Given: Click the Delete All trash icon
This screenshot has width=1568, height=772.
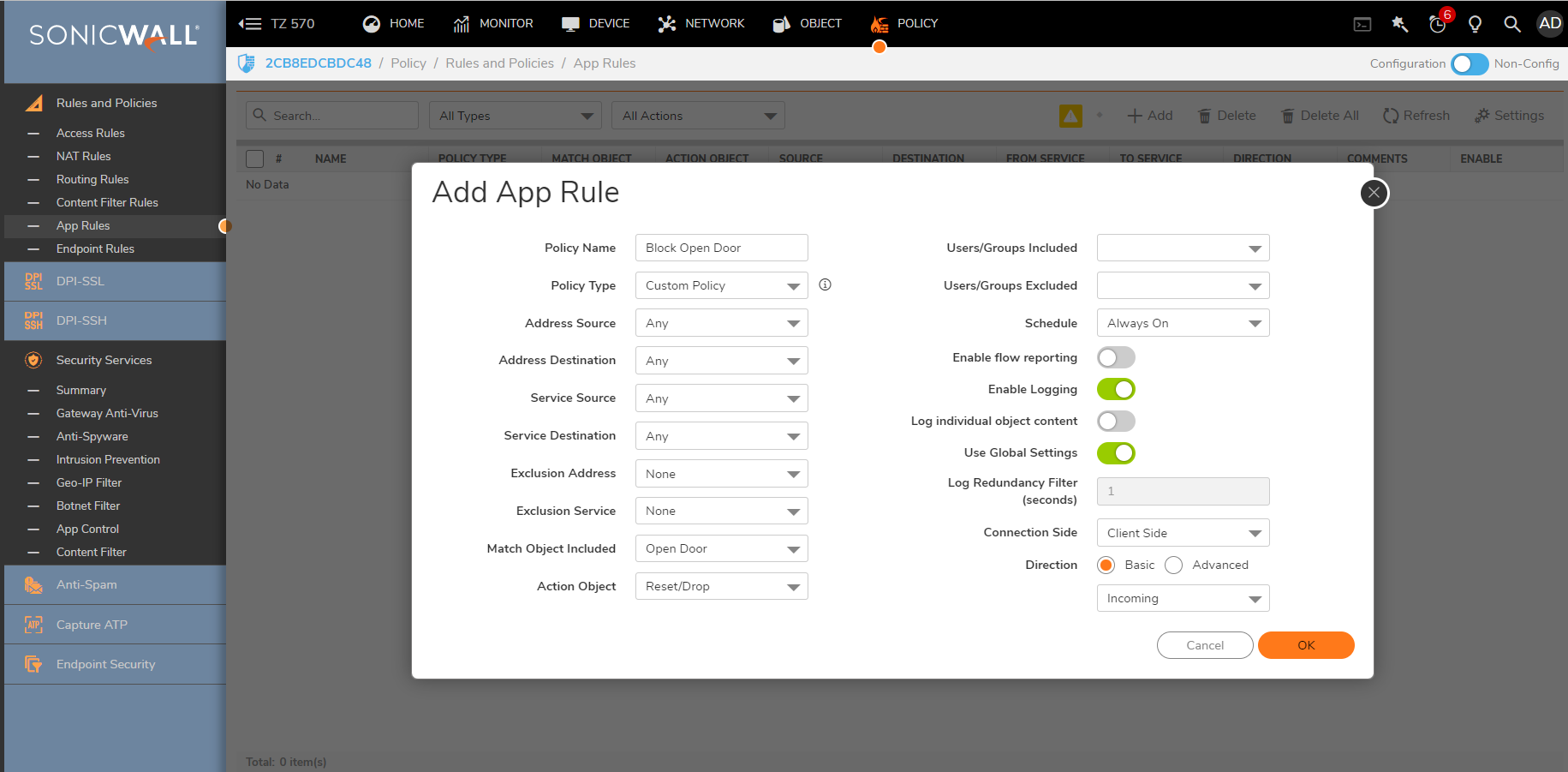Looking at the screenshot, I should (1287, 116).
